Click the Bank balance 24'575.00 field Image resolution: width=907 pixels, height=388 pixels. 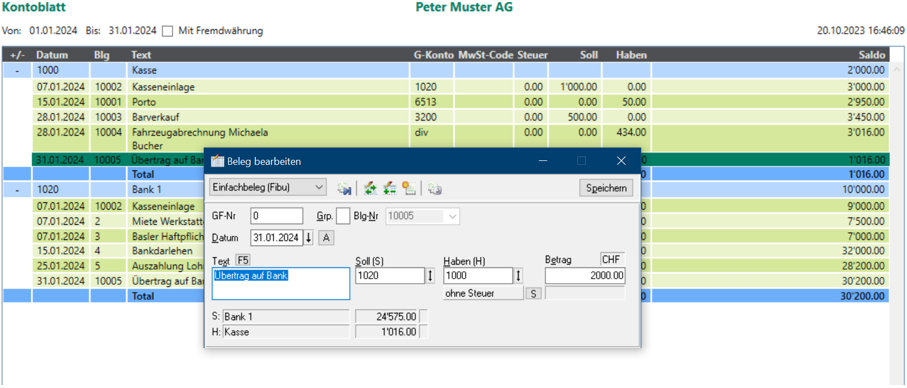[x=387, y=316]
